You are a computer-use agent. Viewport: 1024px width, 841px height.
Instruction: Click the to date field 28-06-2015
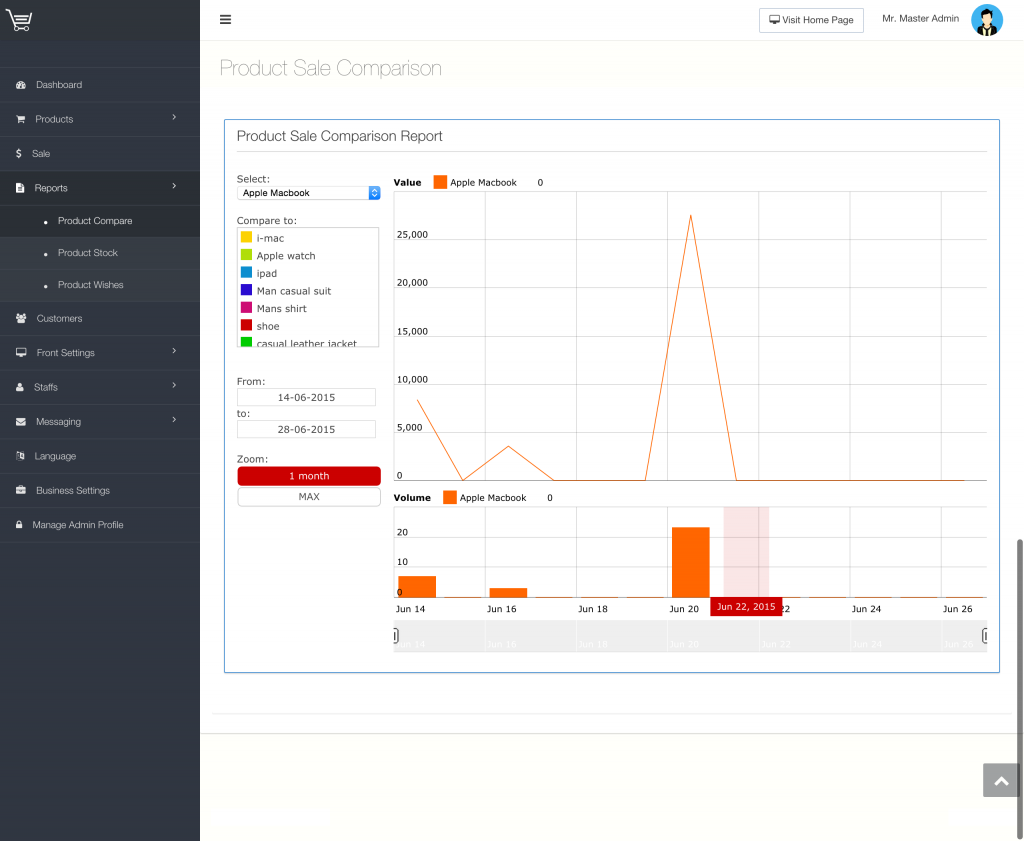[306, 430]
